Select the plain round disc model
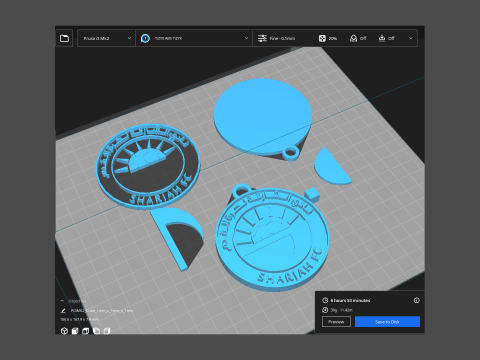 tap(262, 117)
